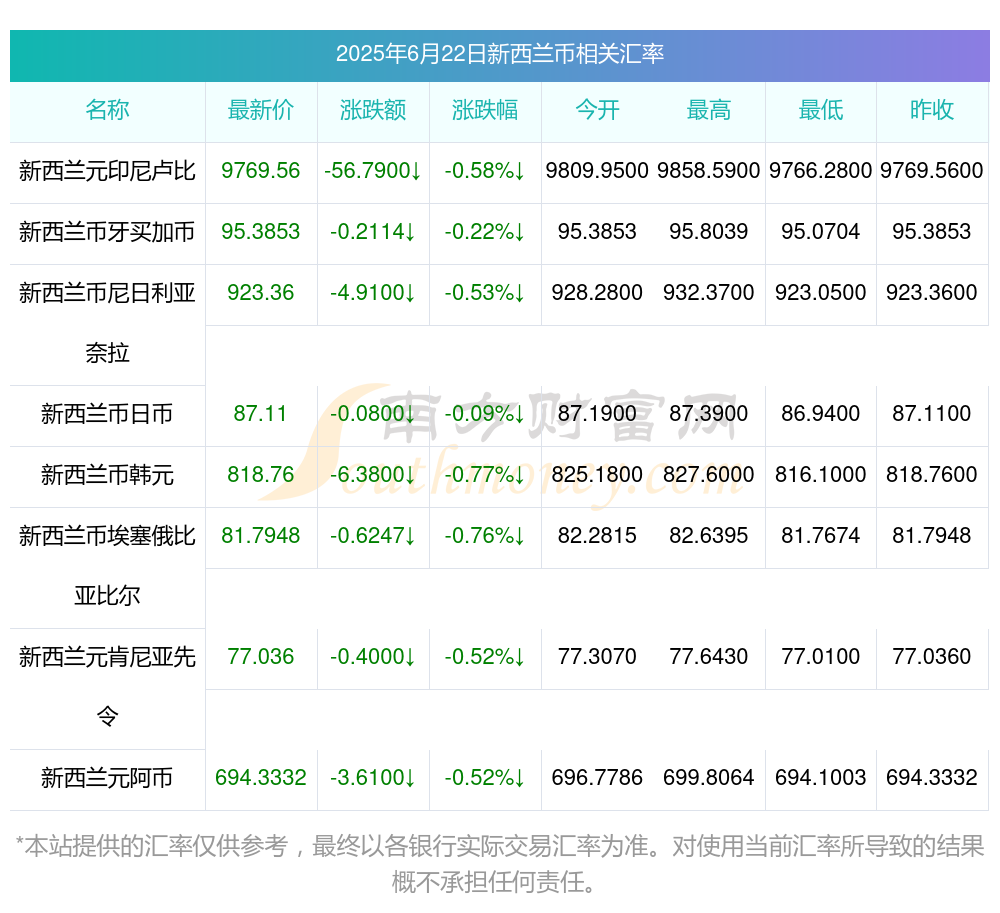This screenshot has height=913, width=1000.
Task: Select the 新西兰币埃塞俄比亚比尔 row name
Action: tap(107, 566)
